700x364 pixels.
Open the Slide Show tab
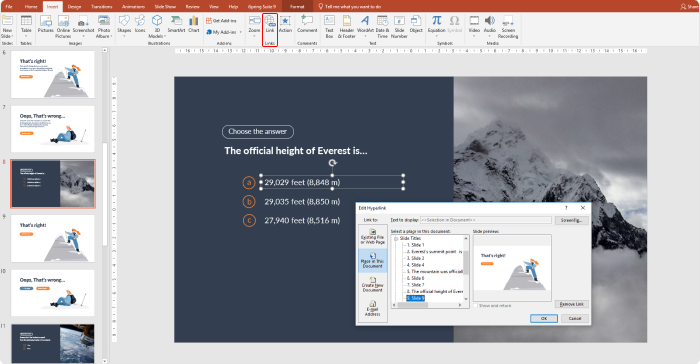click(x=165, y=7)
